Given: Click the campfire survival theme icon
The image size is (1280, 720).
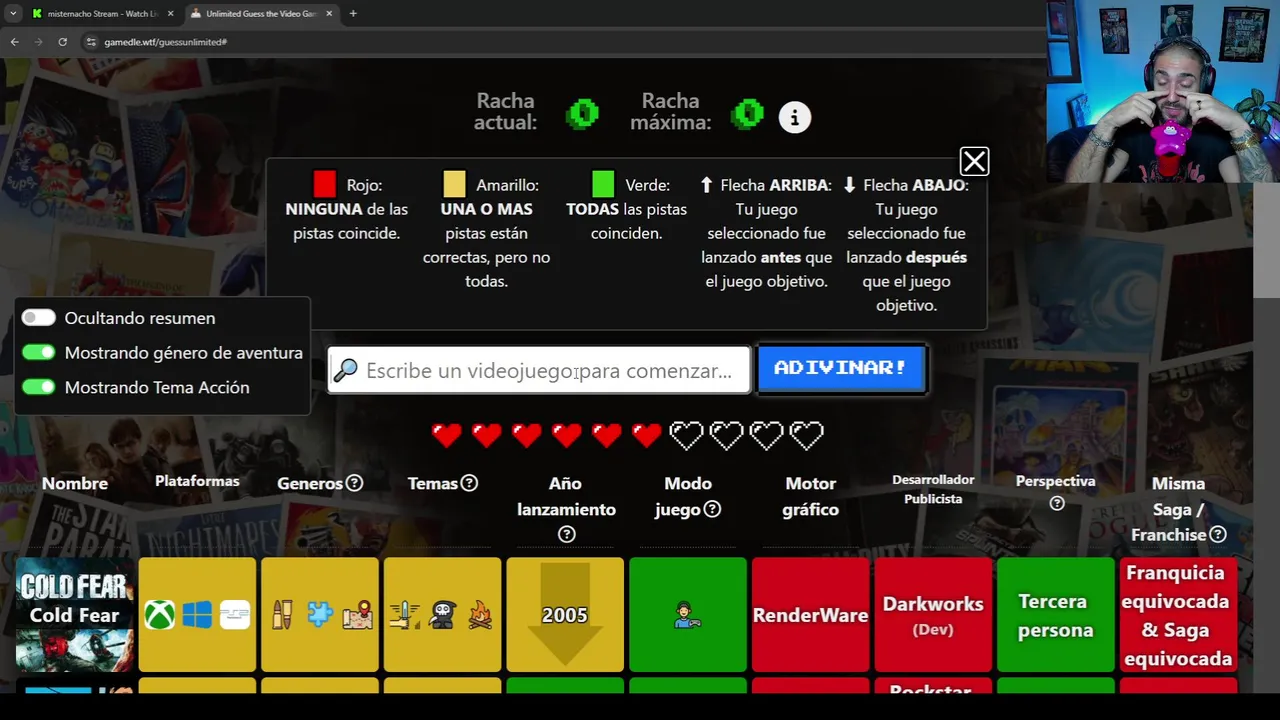Looking at the screenshot, I should [480, 615].
